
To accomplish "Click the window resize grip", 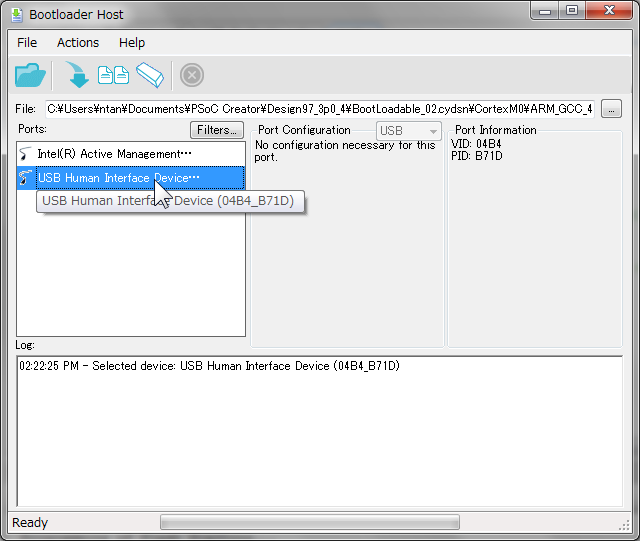I will coord(624,525).
